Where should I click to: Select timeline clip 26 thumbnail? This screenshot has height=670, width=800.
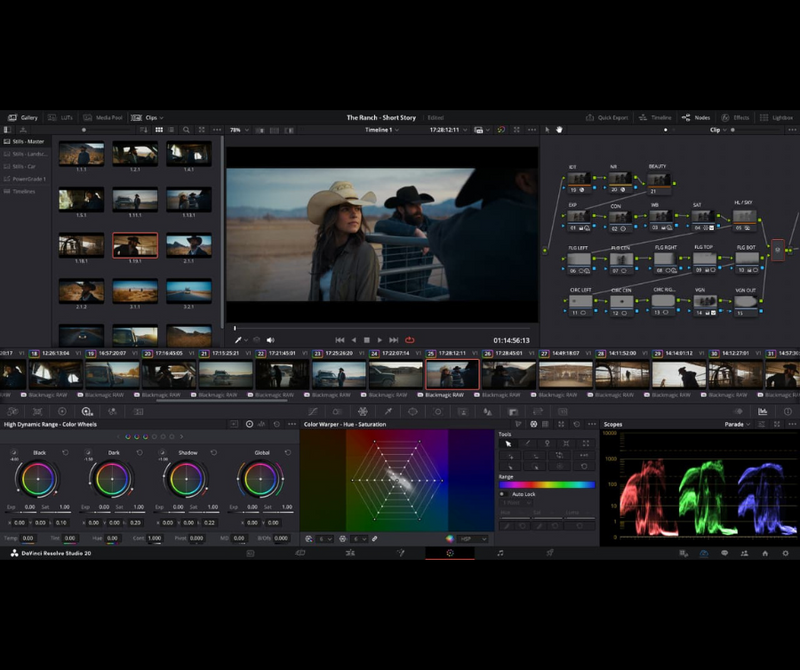(x=509, y=374)
